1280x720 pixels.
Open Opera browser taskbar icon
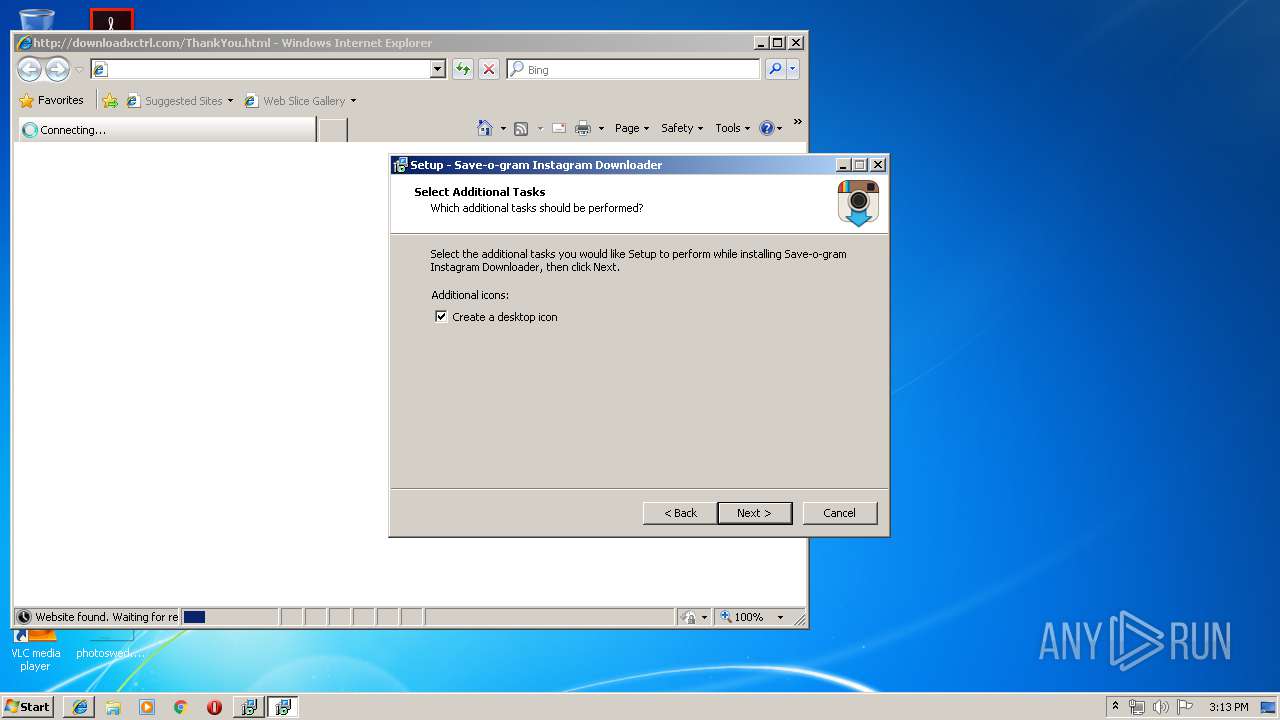[214, 707]
